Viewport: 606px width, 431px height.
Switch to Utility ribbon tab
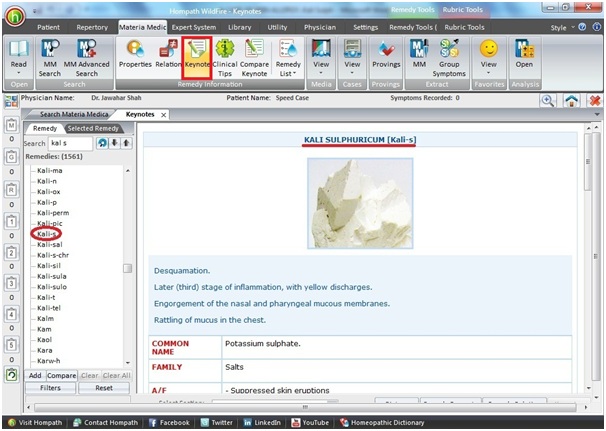pyautogui.click(x=277, y=27)
